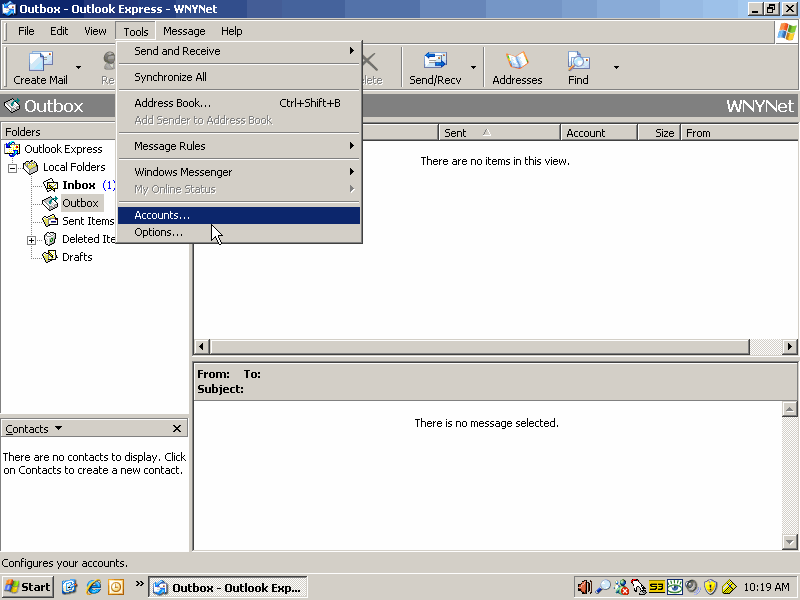Click preview pane scroll up arrow
Viewport: 800px width, 600px height.
789,409
